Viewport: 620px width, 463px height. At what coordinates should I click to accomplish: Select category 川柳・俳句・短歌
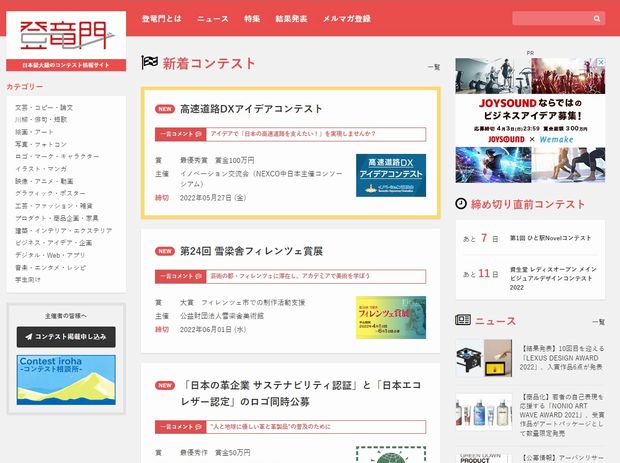[x=41, y=119]
